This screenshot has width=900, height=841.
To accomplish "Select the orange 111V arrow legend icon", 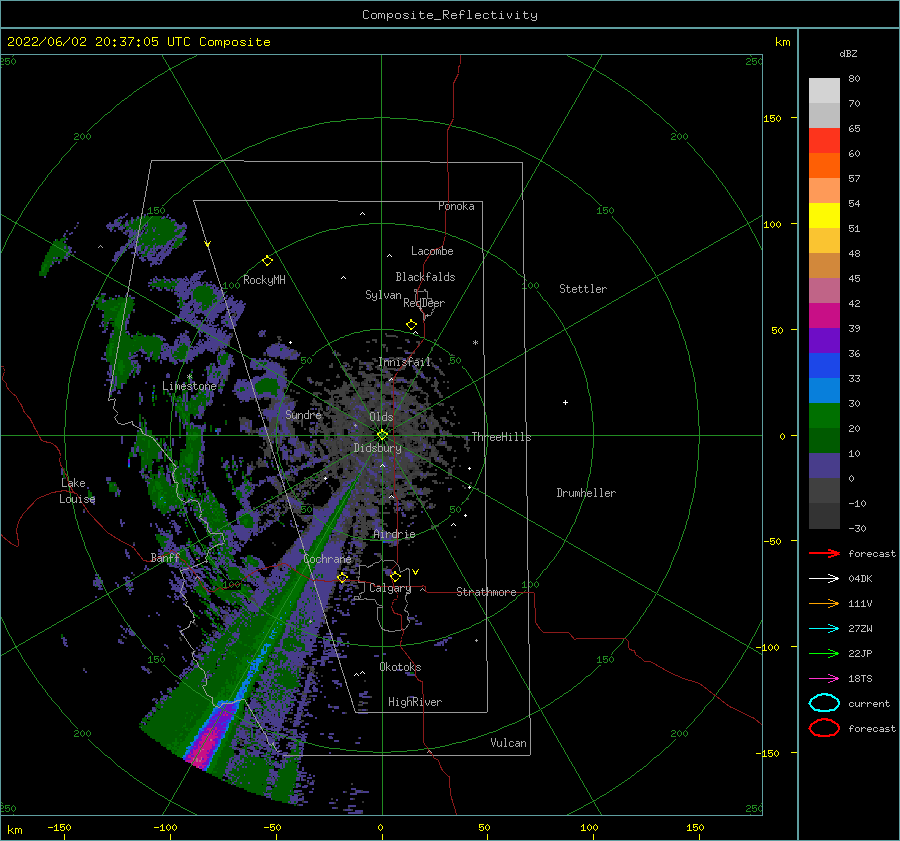I will (x=824, y=603).
